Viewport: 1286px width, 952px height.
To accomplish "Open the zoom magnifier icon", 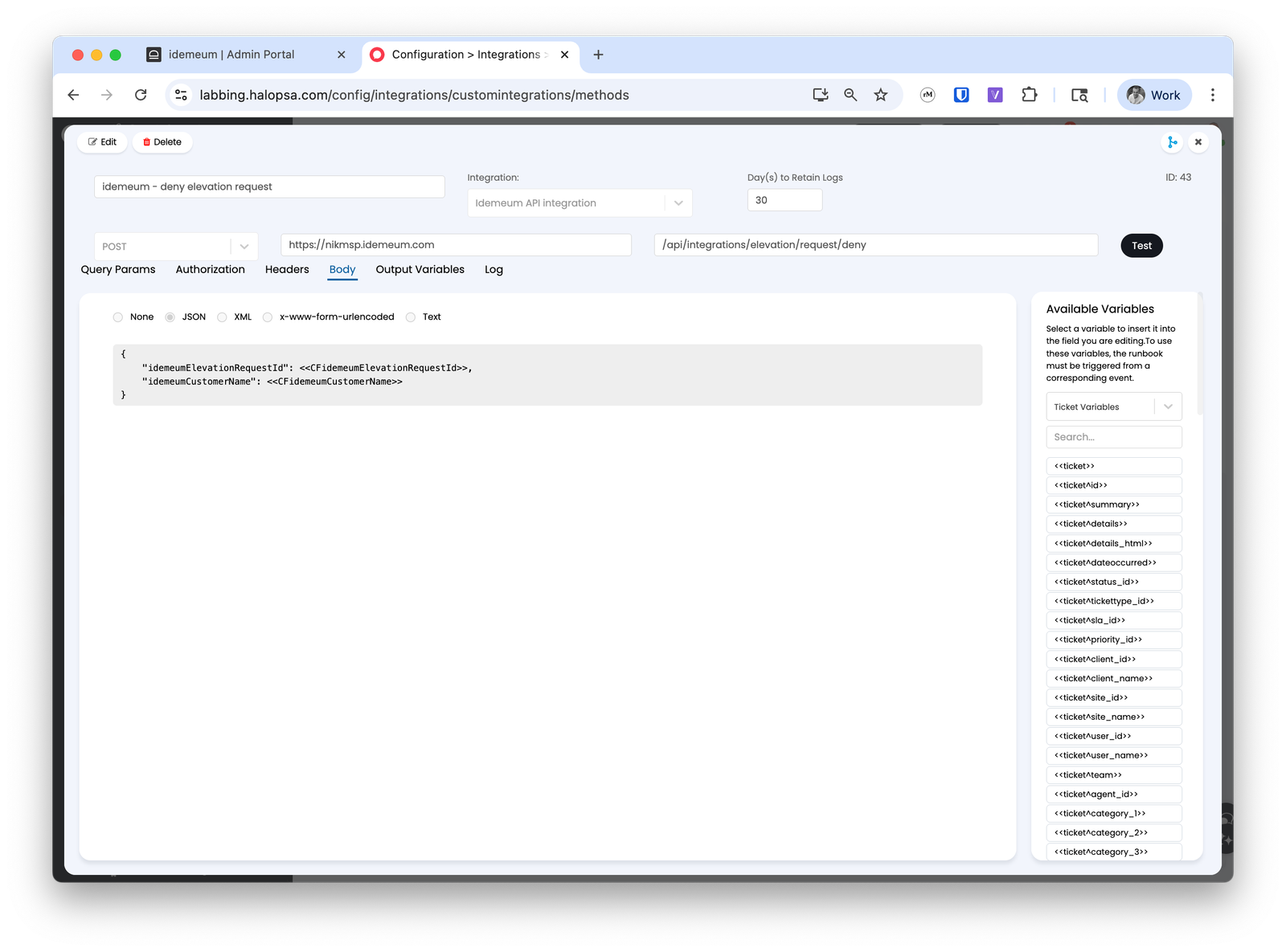I will (850, 95).
